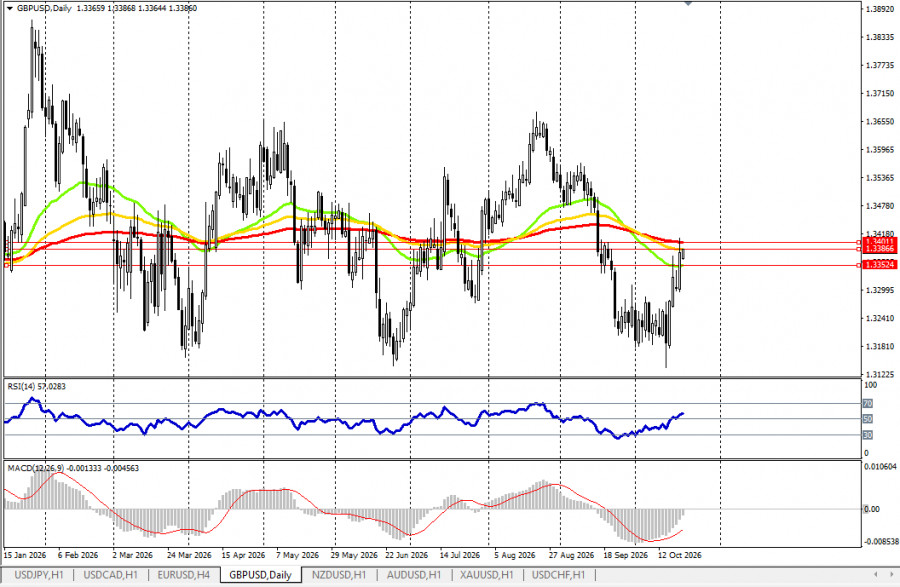This screenshot has height=587, width=900.
Task: Show the AUDUSD,H1 chart tab
Action: click(x=414, y=574)
